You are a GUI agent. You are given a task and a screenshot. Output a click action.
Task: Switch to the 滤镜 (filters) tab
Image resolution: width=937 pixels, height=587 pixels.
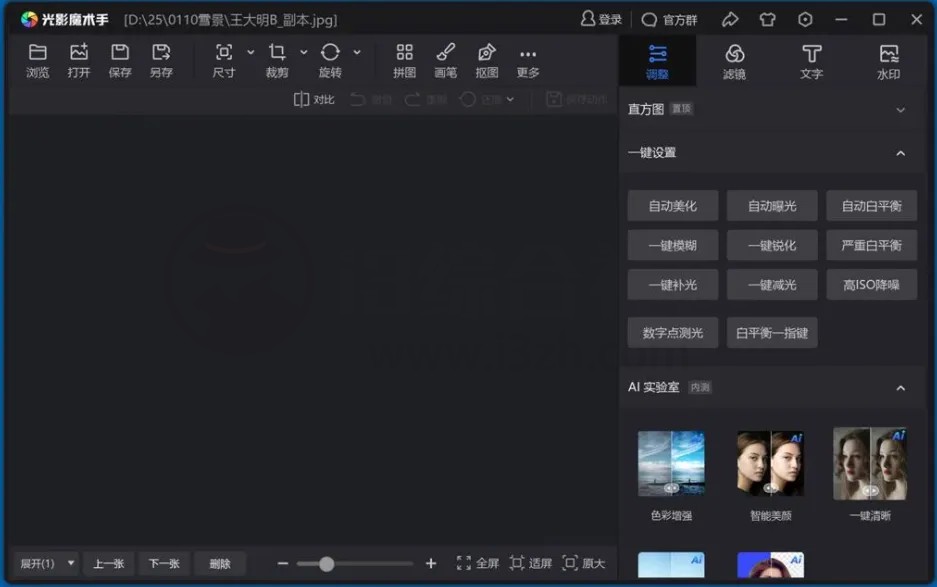735,60
